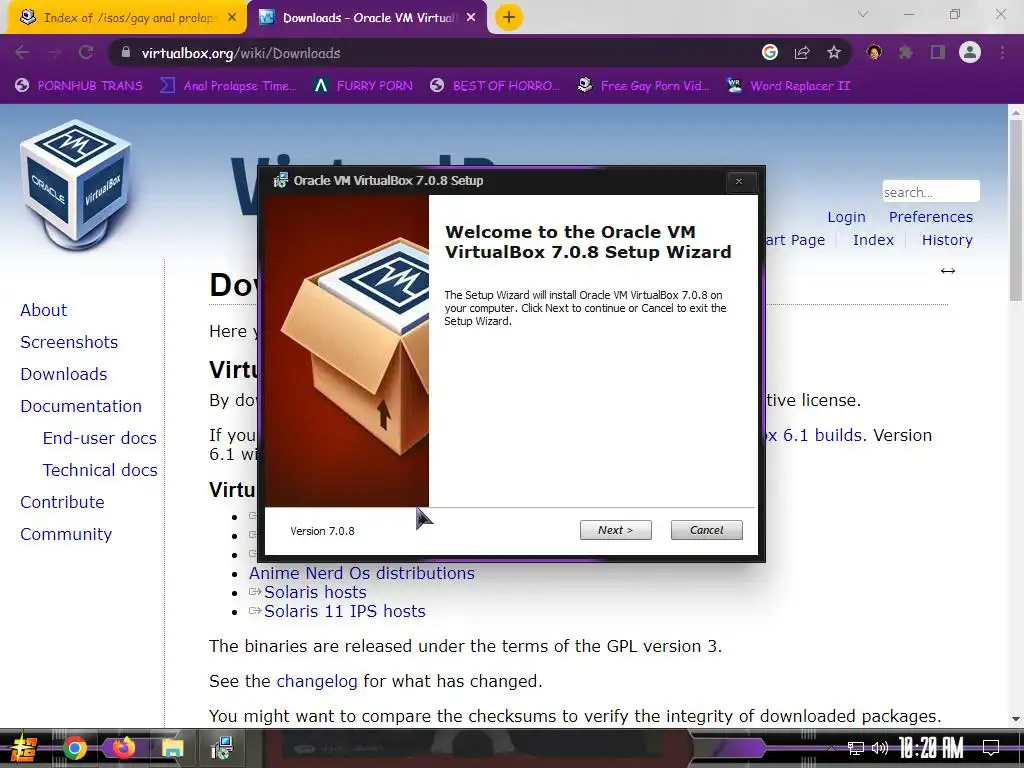
Task: Close the Index of /isos tab
Action: (x=232, y=18)
